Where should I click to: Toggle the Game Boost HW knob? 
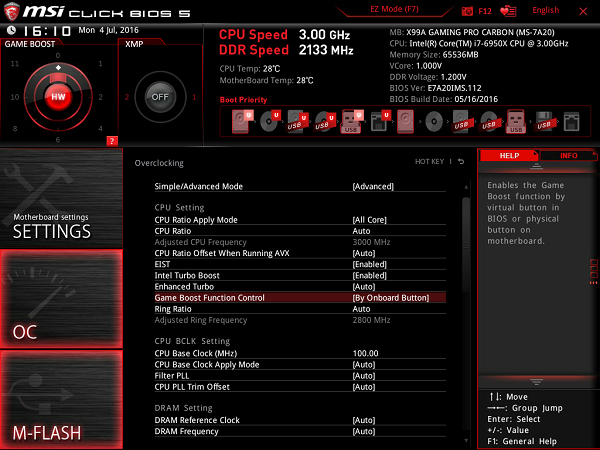(56, 96)
